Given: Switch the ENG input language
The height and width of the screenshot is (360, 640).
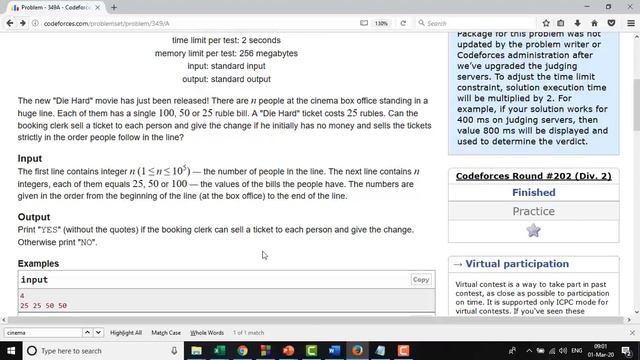Looking at the screenshot, I should 577,351.
